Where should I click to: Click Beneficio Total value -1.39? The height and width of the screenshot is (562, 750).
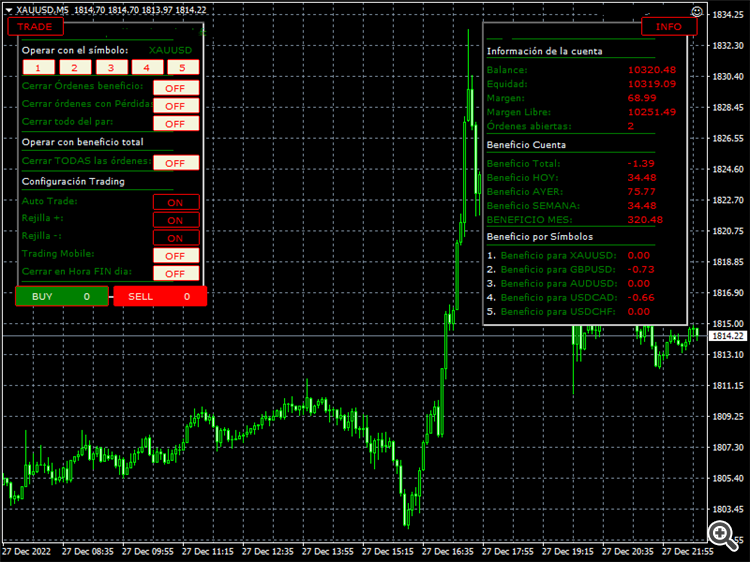[x=641, y=164]
